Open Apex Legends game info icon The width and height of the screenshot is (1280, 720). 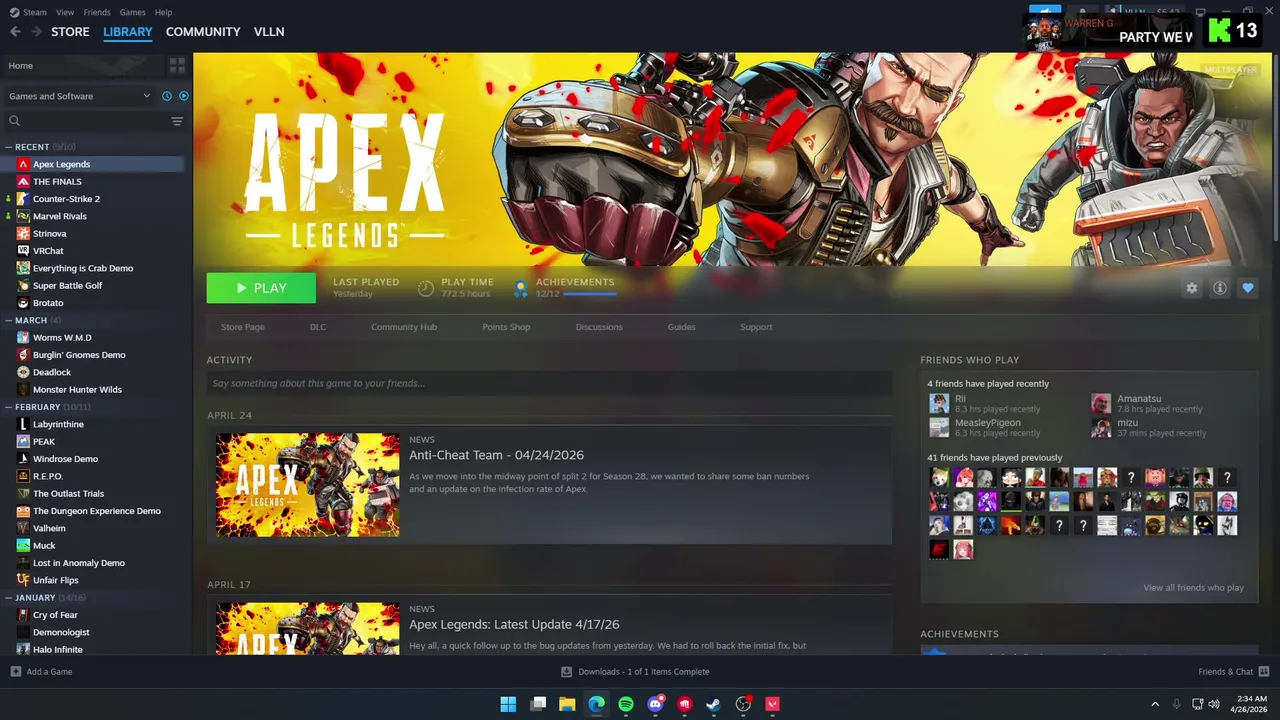coord(1220,288)
